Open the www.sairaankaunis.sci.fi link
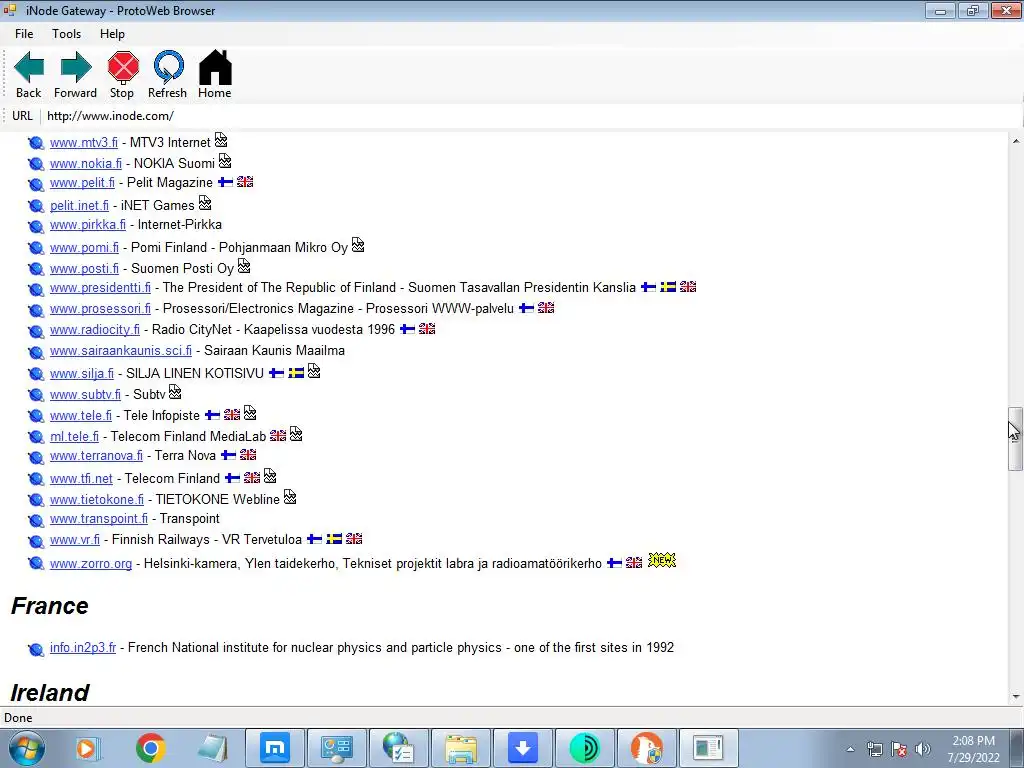The image size is (1024, 768). tap(121, 351)
